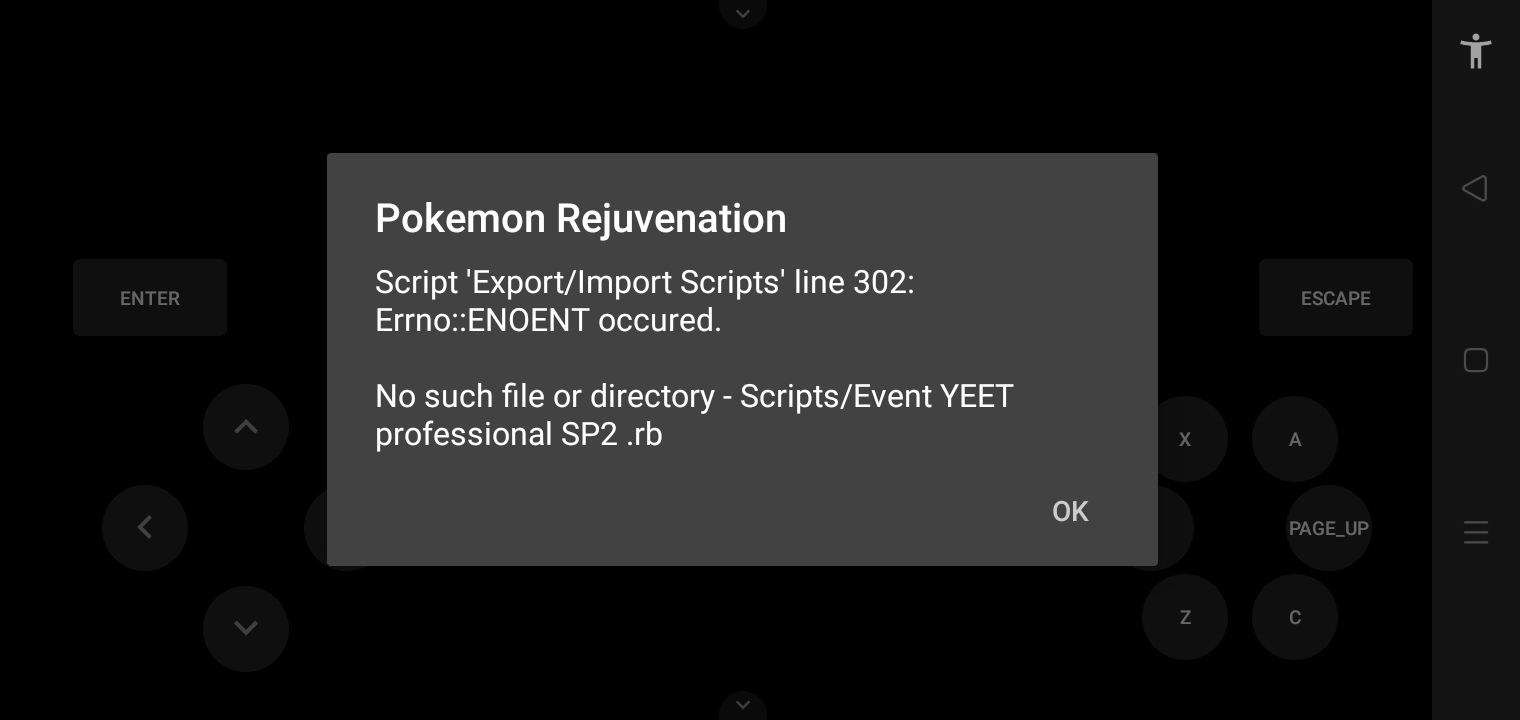Tap the ENTER on-screen key
This screenshot has height=720, width=1520.
coord(150,298)
